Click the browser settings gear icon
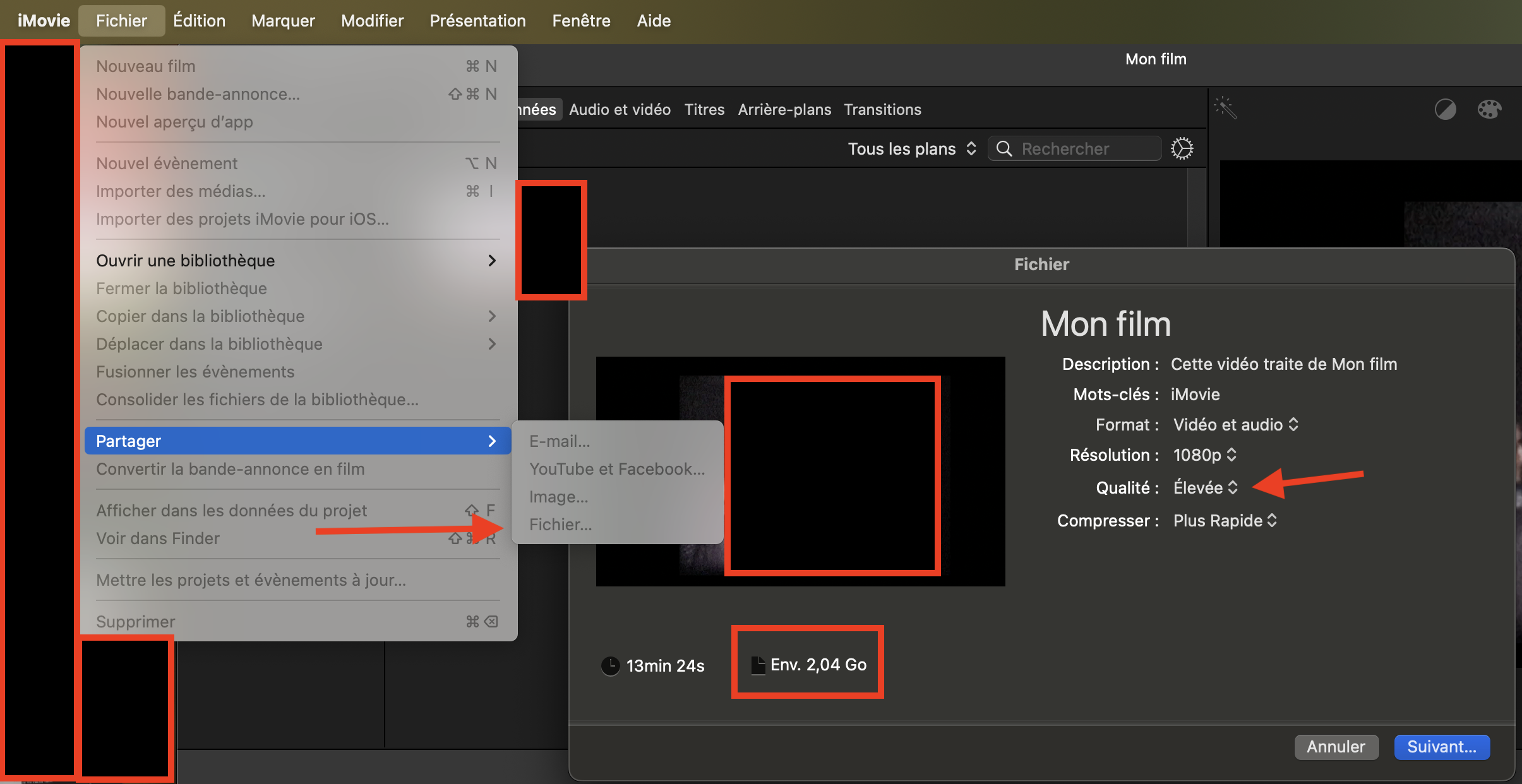This screenshot has width=1522, height=784. point(1182,148)
